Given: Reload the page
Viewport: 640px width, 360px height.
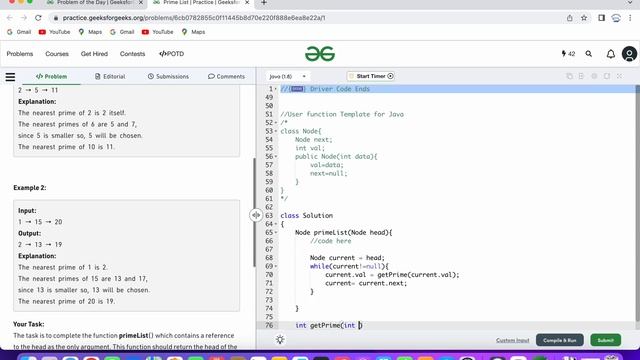Looking at the screenshot, I should click(38, 18).
